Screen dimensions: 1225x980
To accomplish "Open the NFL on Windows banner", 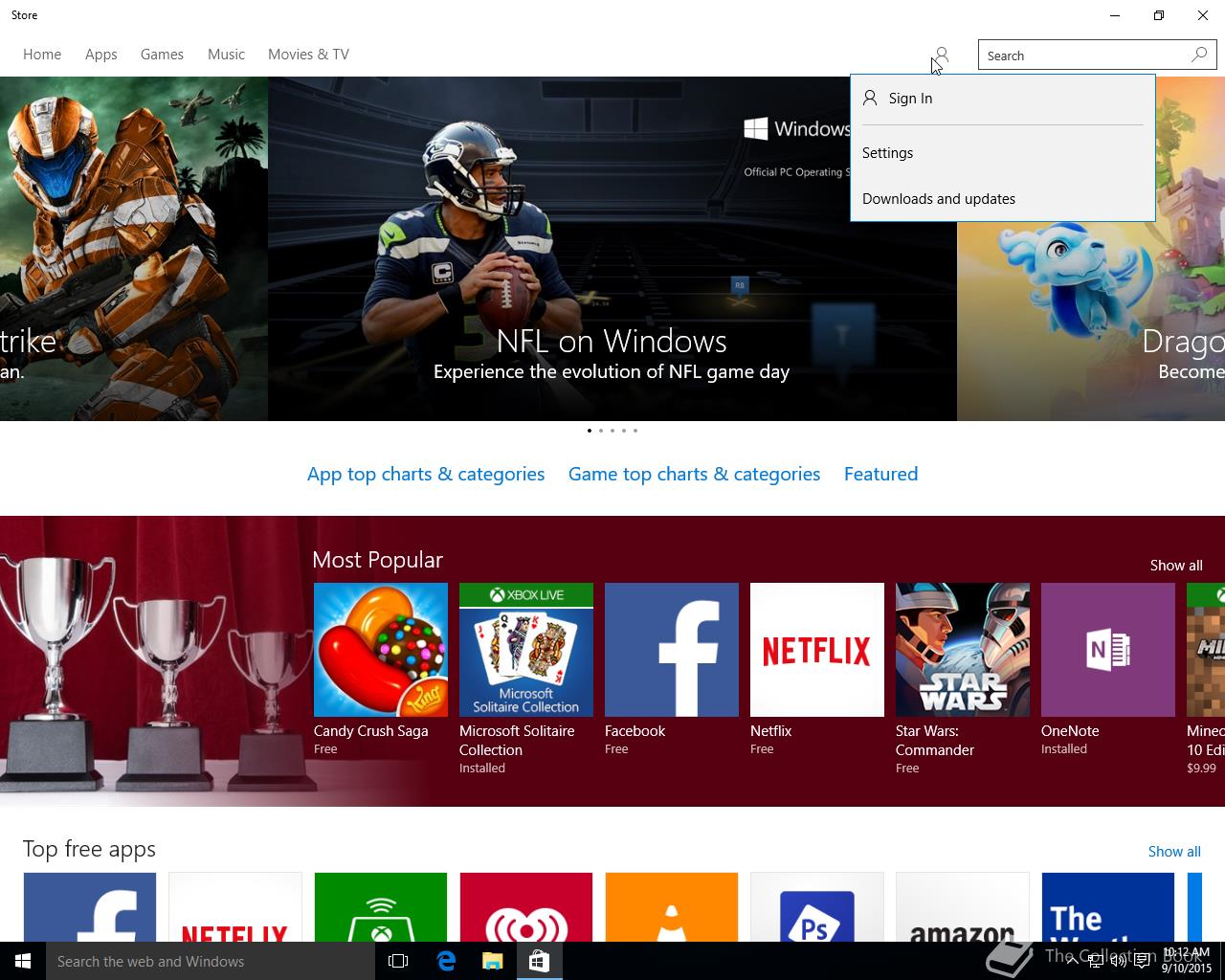I will pyautogui.click(x=612, y=249).
